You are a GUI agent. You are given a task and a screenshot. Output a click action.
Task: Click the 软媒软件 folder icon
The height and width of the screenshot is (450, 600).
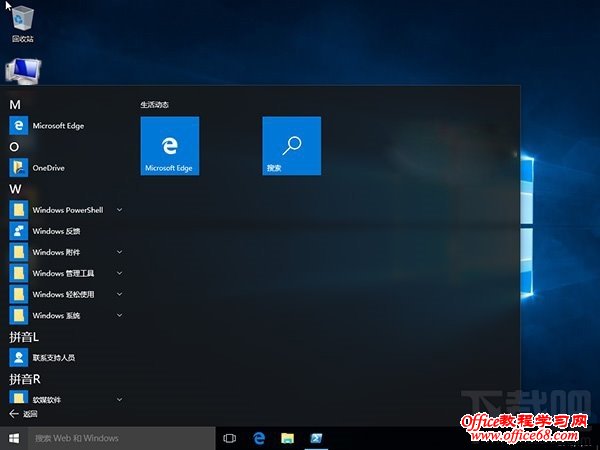tap(18, 397)
